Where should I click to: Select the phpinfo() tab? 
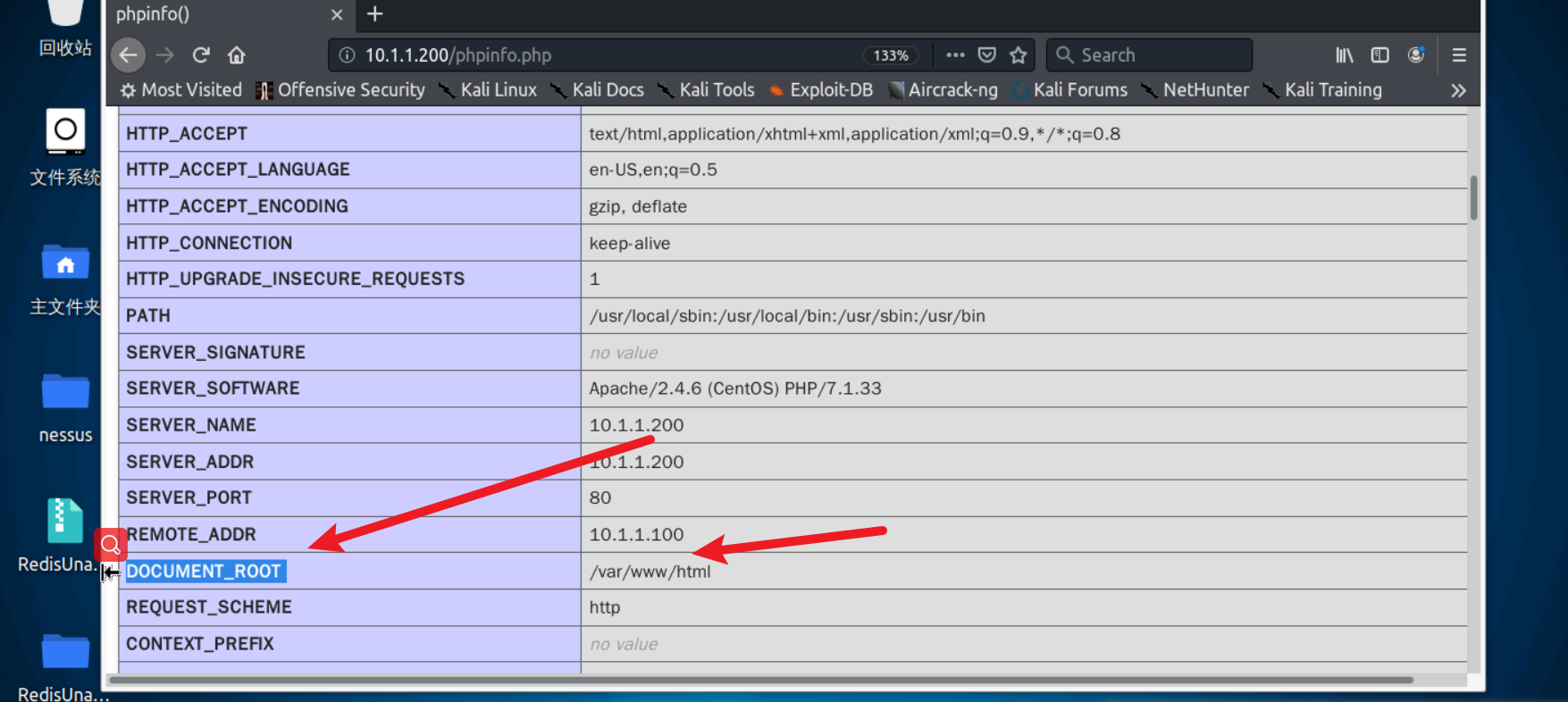click(x=230, y=14)
